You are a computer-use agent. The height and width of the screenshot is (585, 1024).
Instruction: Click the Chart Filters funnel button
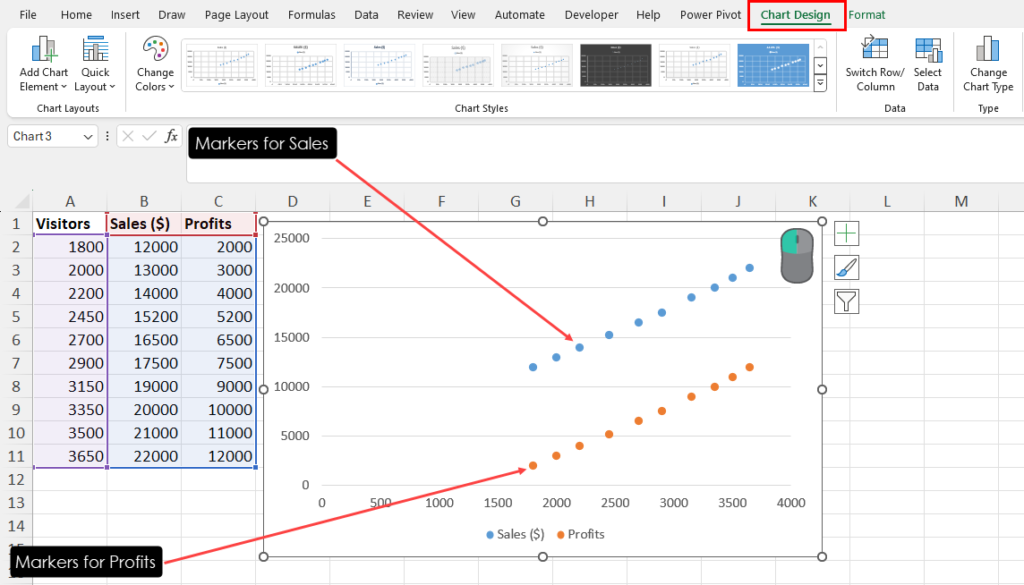[x=846, y=302]
